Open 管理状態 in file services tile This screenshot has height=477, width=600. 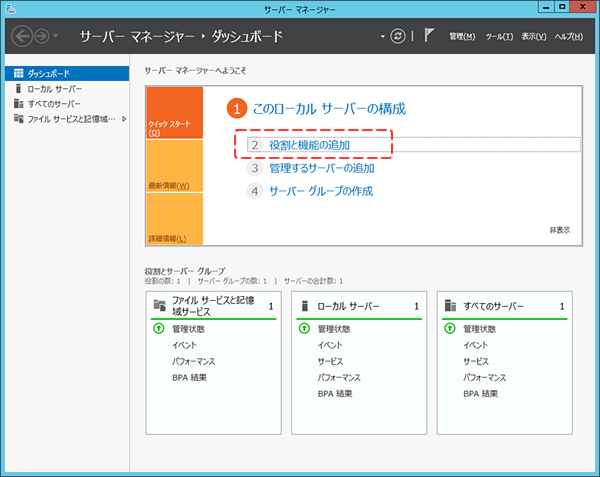[x=188, y=329]
